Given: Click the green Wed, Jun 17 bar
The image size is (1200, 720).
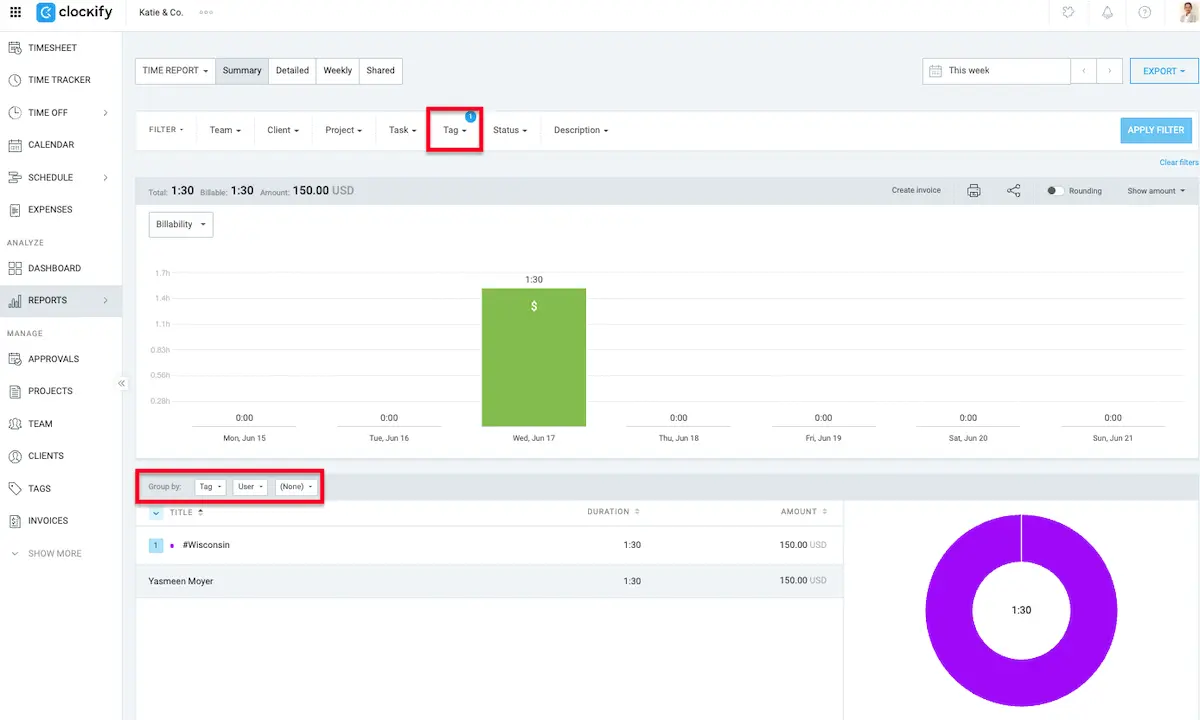Looking at the screenshot, I should point(534,357).
